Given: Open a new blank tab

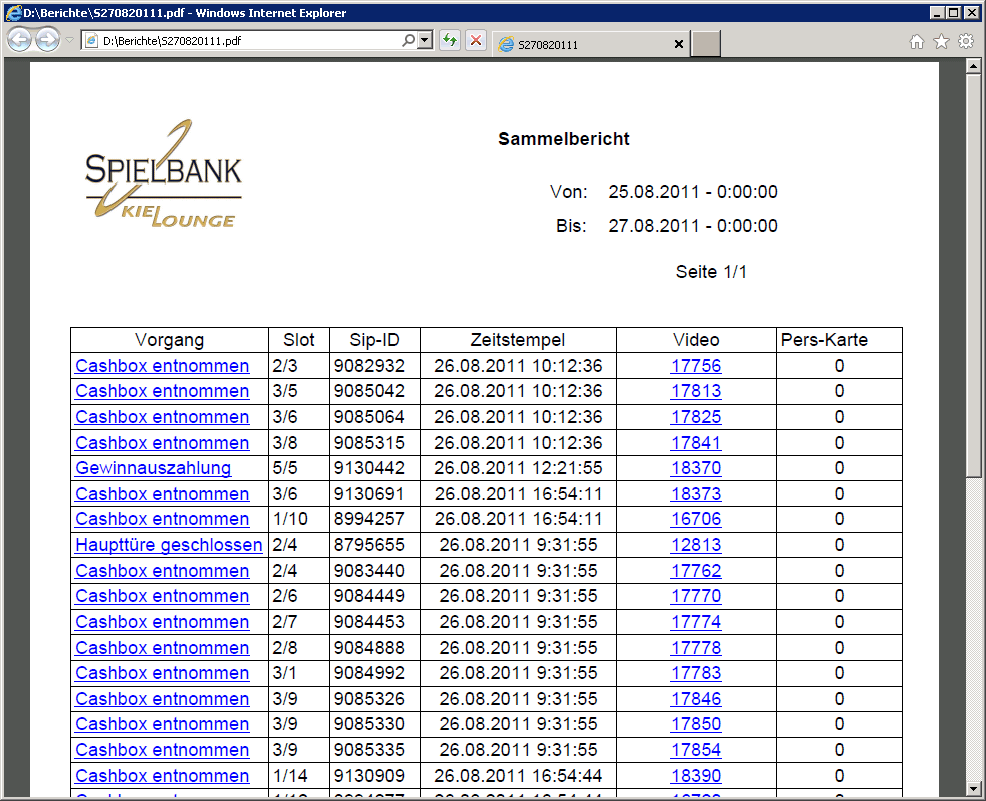Looking at the screenshot, I should tap(706, 44).
